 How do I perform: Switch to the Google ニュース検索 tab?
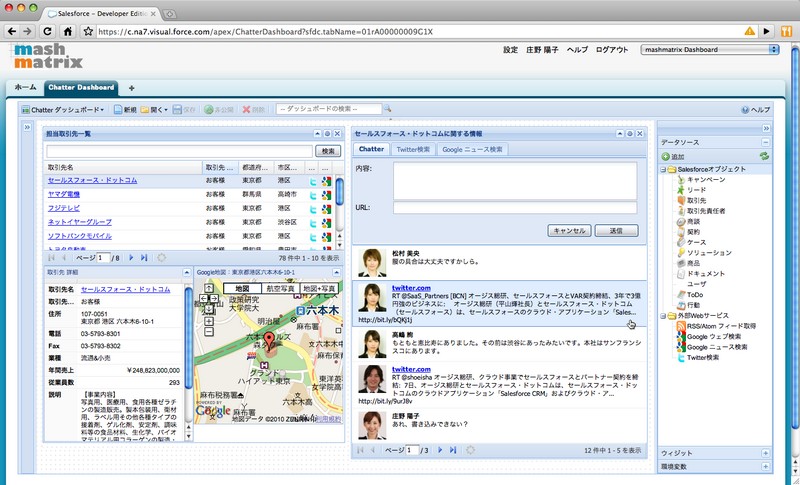tap(472, 149)
